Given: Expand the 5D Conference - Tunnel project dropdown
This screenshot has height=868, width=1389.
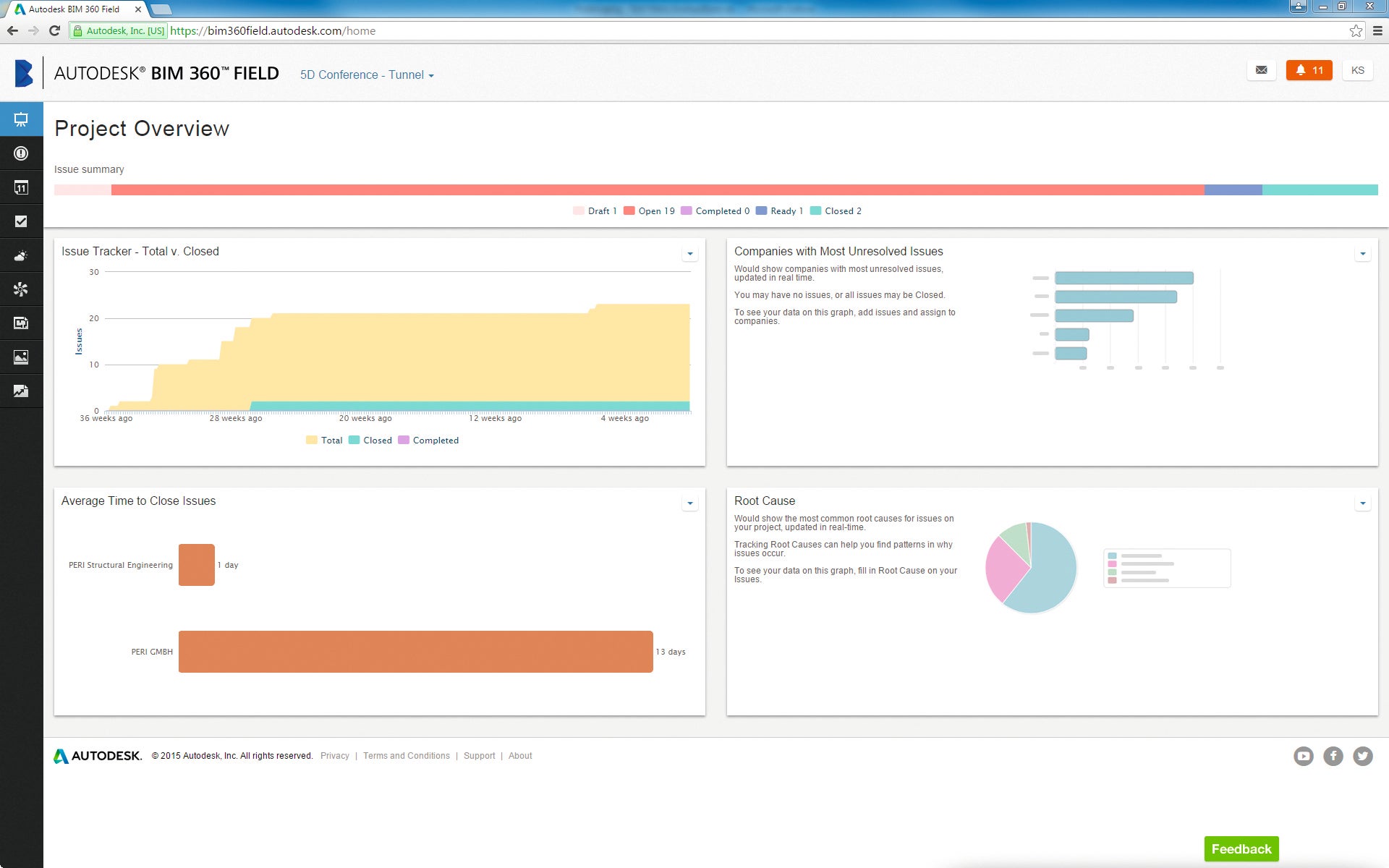Looking at the screenshot, I should (367, 75).
